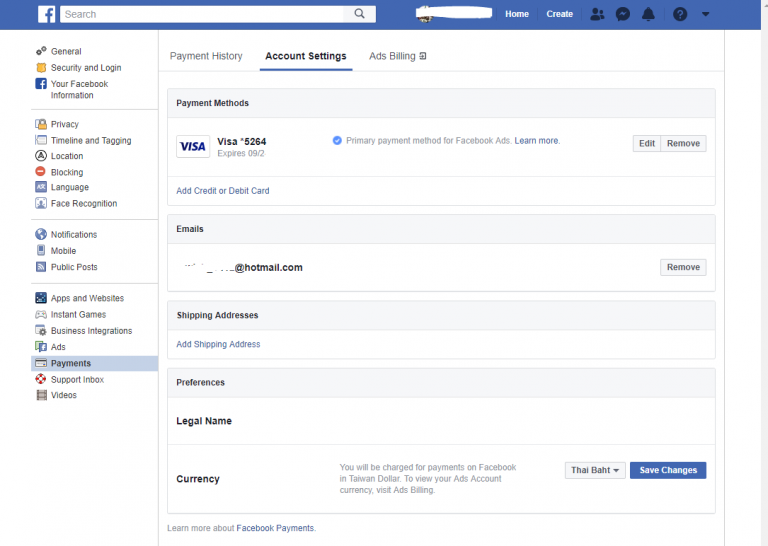The height and width of the screenshot is (546, 768).
Task: Click the blue checkmark primary payment icon
Action: [x=337, y=141]
